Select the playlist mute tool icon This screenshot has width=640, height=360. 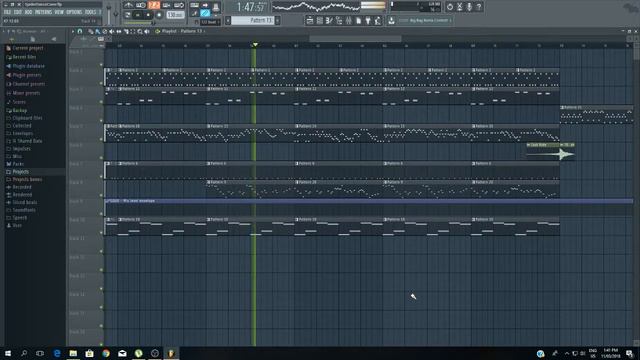click(111, 31)
